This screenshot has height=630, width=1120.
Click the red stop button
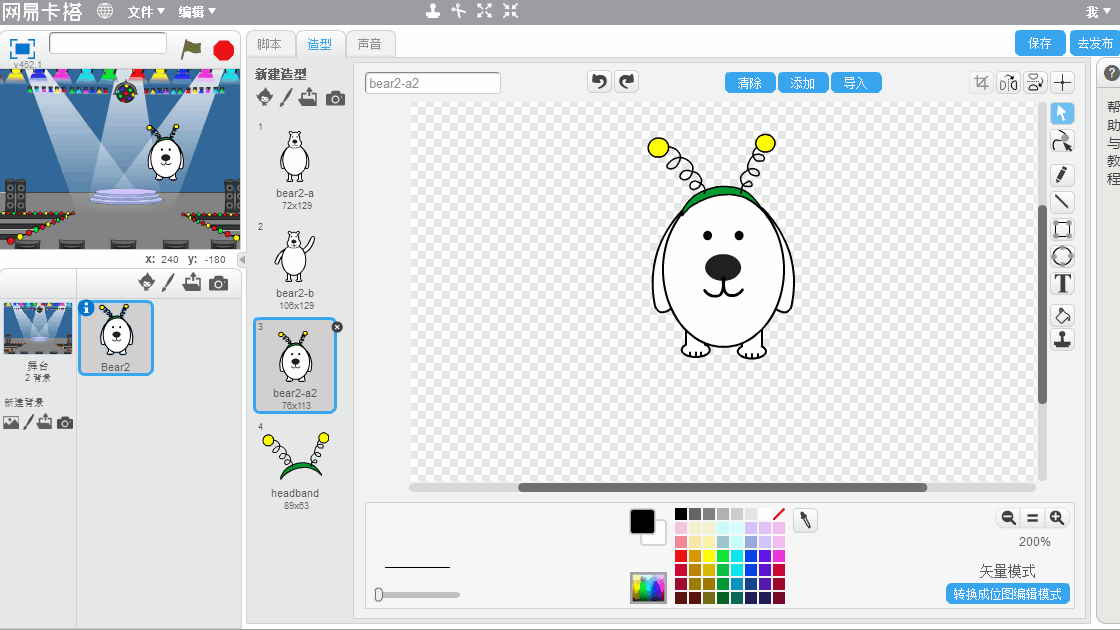pos(224,50)
